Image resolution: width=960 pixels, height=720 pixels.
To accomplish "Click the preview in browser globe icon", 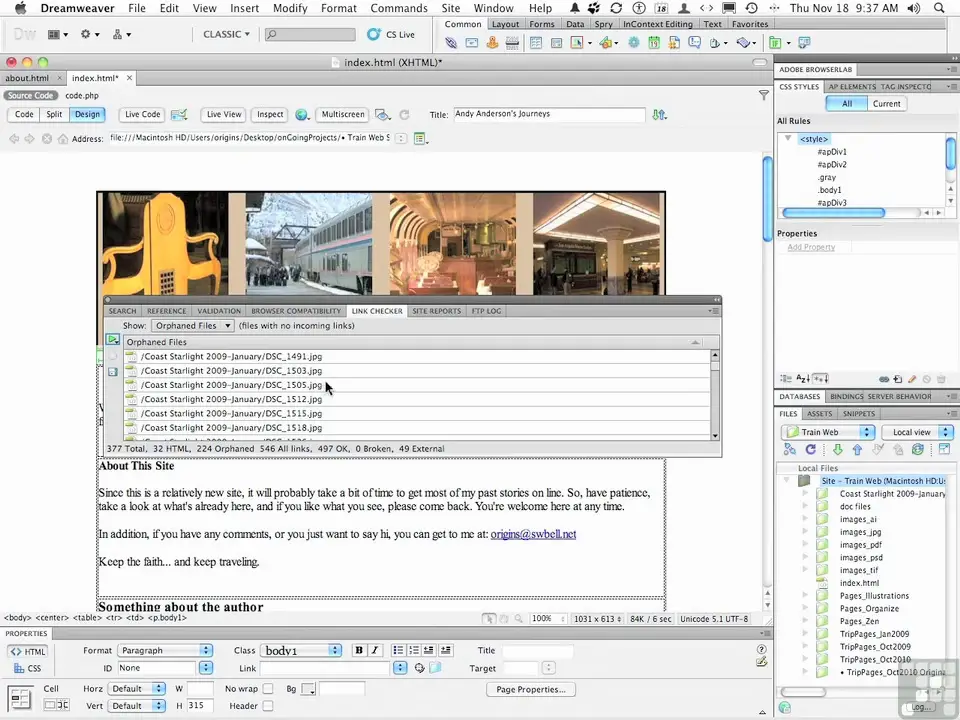I will tap(303, 115).
